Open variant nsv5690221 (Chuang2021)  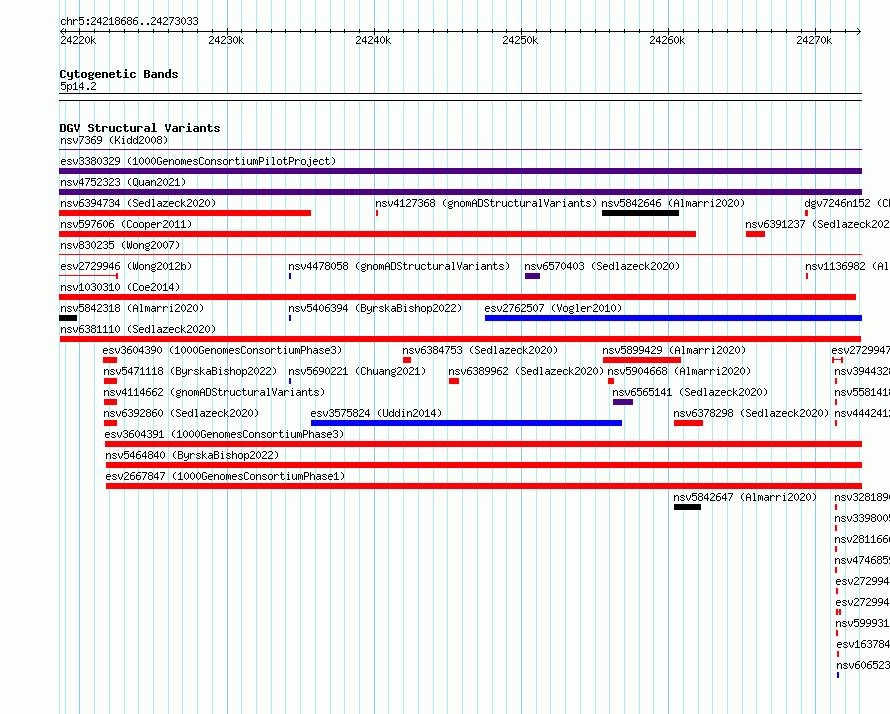[357, 371]
